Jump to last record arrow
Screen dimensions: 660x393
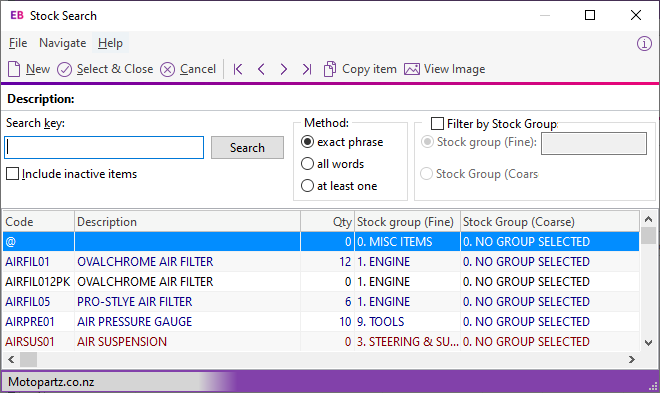click(x=307, y=69)
